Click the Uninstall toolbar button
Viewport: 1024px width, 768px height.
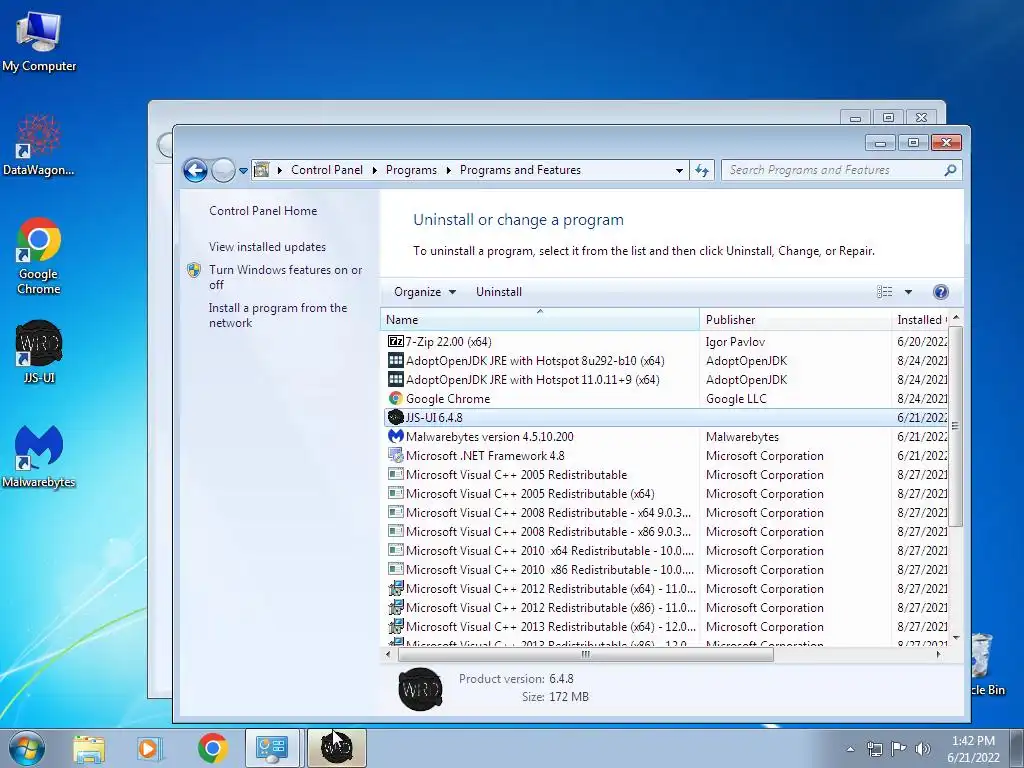(498, 292)
